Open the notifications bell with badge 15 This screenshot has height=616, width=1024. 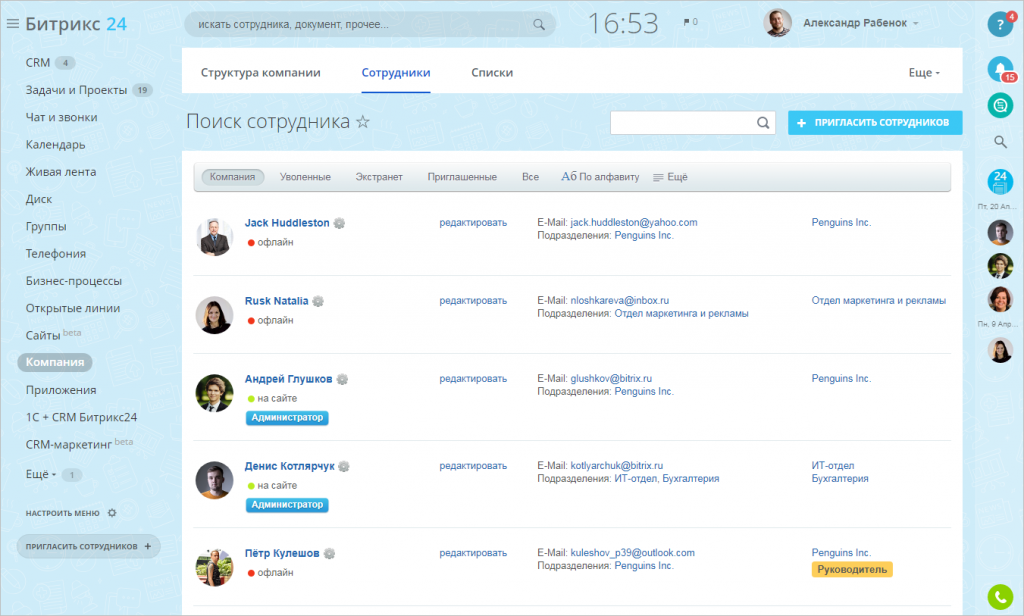point(1000,69)
